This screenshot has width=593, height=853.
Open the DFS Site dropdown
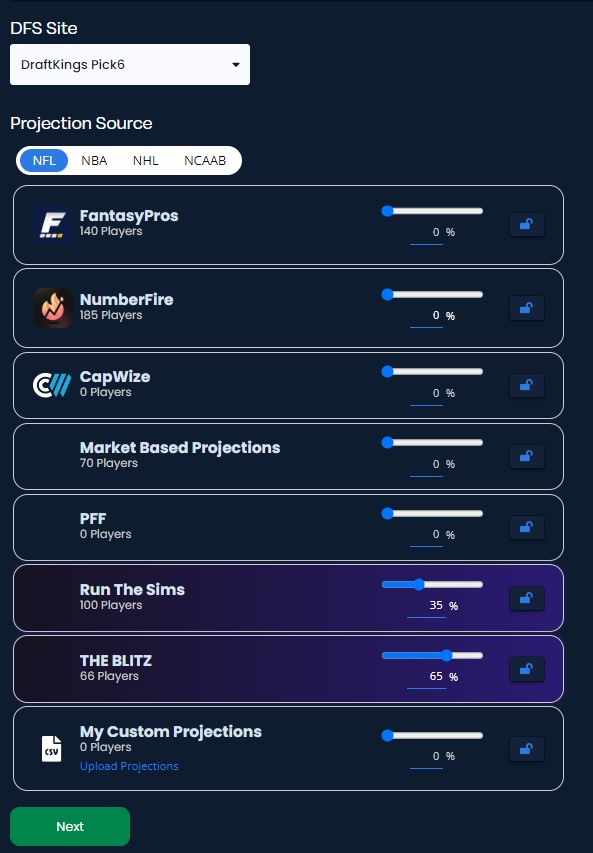130,65
